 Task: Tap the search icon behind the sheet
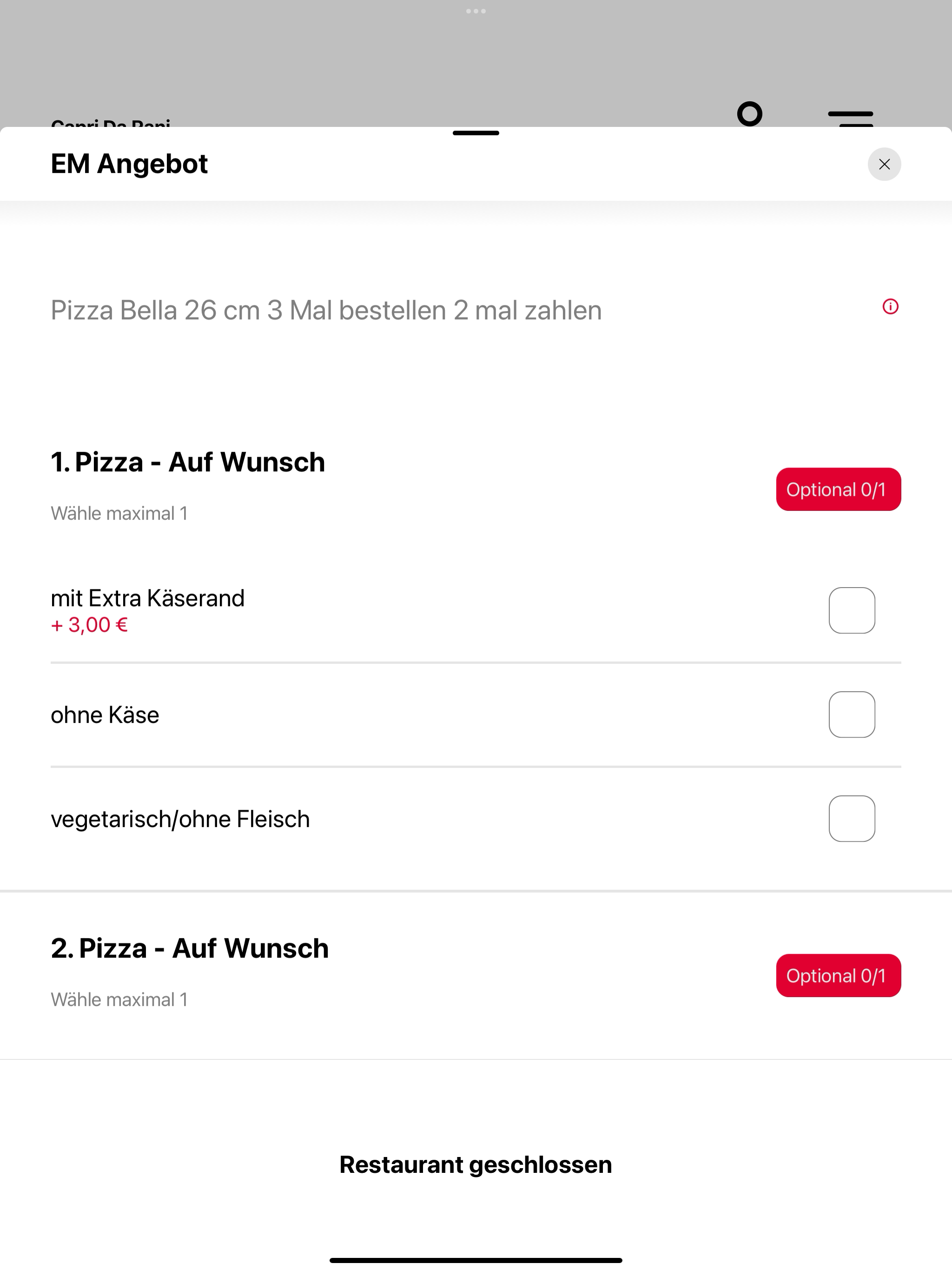click(x=749, y=114)
